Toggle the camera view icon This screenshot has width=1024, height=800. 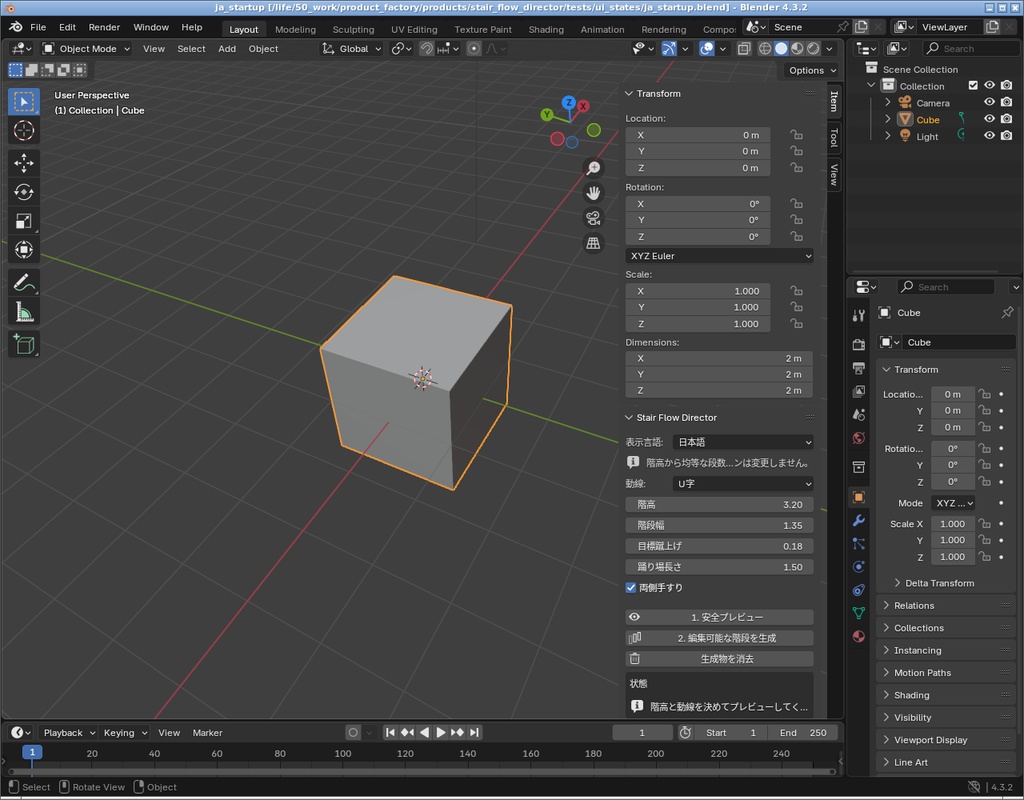(593, 218)
